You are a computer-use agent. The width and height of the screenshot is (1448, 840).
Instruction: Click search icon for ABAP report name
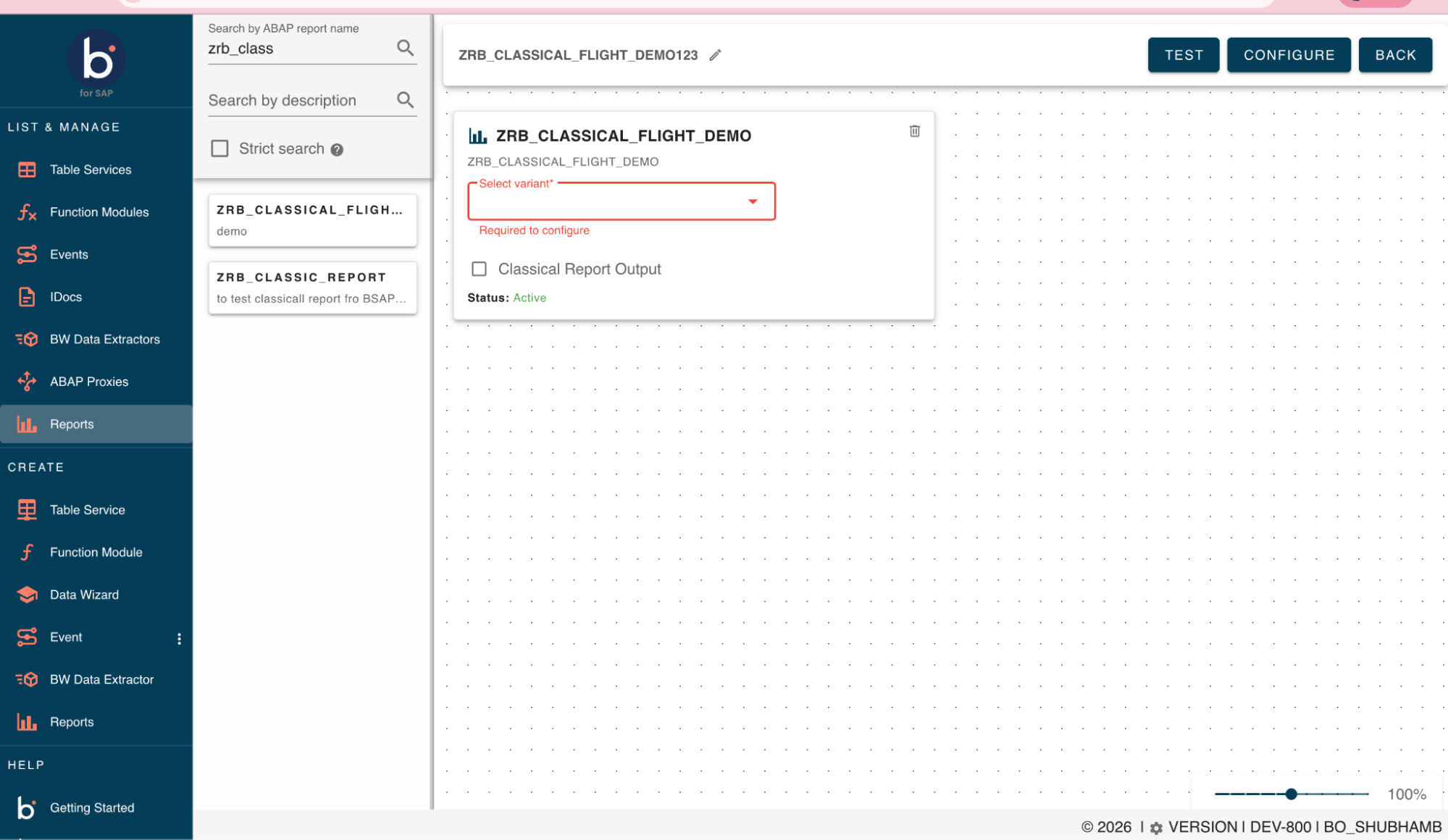[406, 48]
